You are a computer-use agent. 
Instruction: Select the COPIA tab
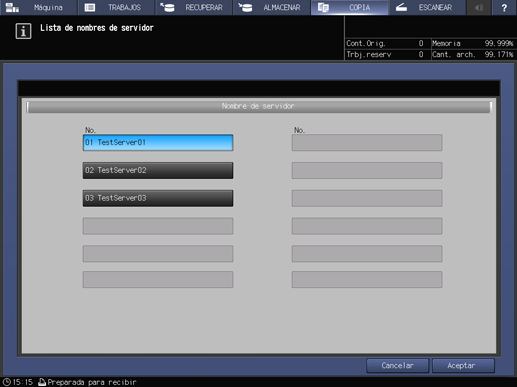[x=349, y=7]
